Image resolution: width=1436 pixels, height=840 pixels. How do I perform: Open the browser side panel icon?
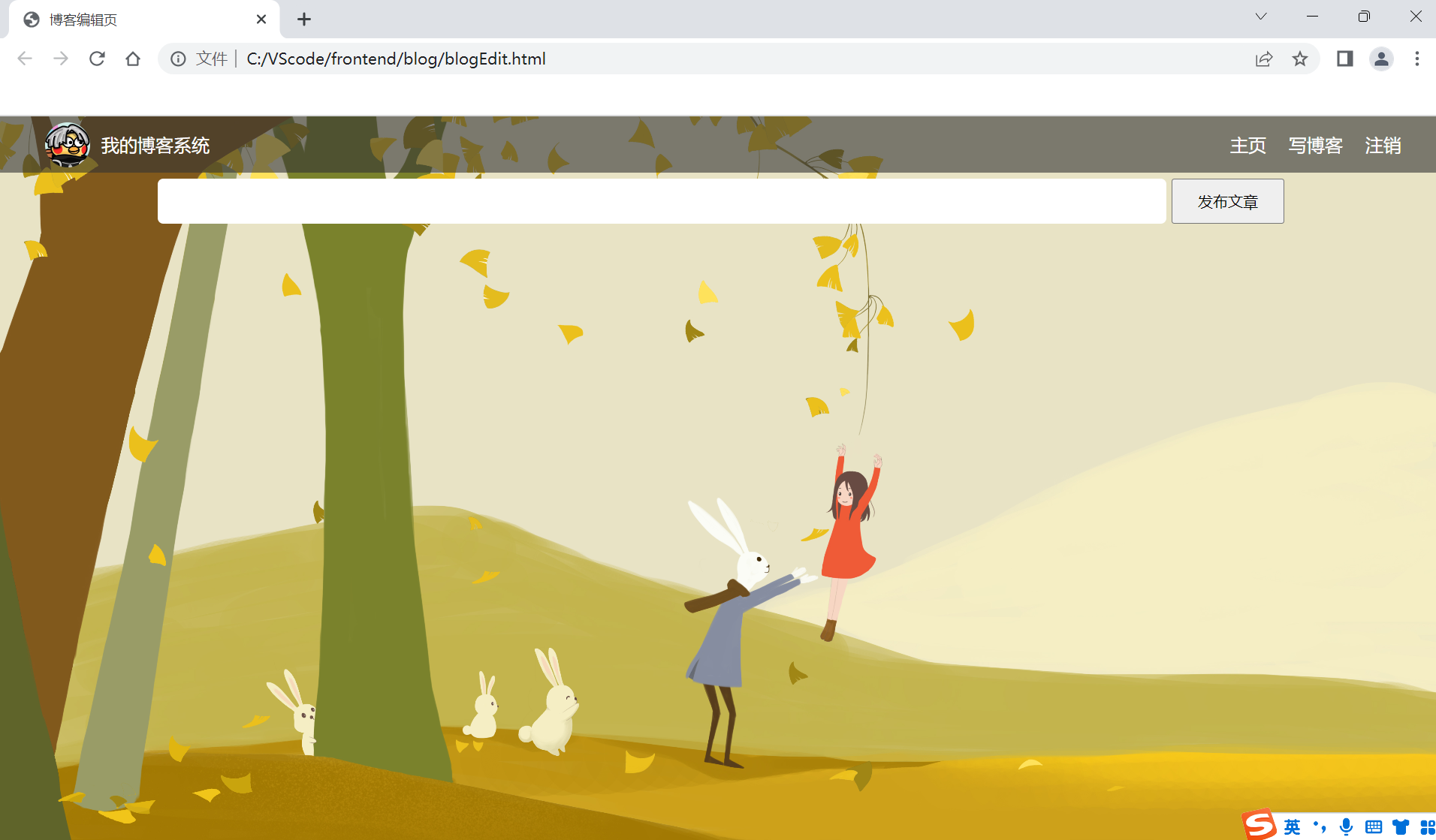click(x=1345, y=59)
